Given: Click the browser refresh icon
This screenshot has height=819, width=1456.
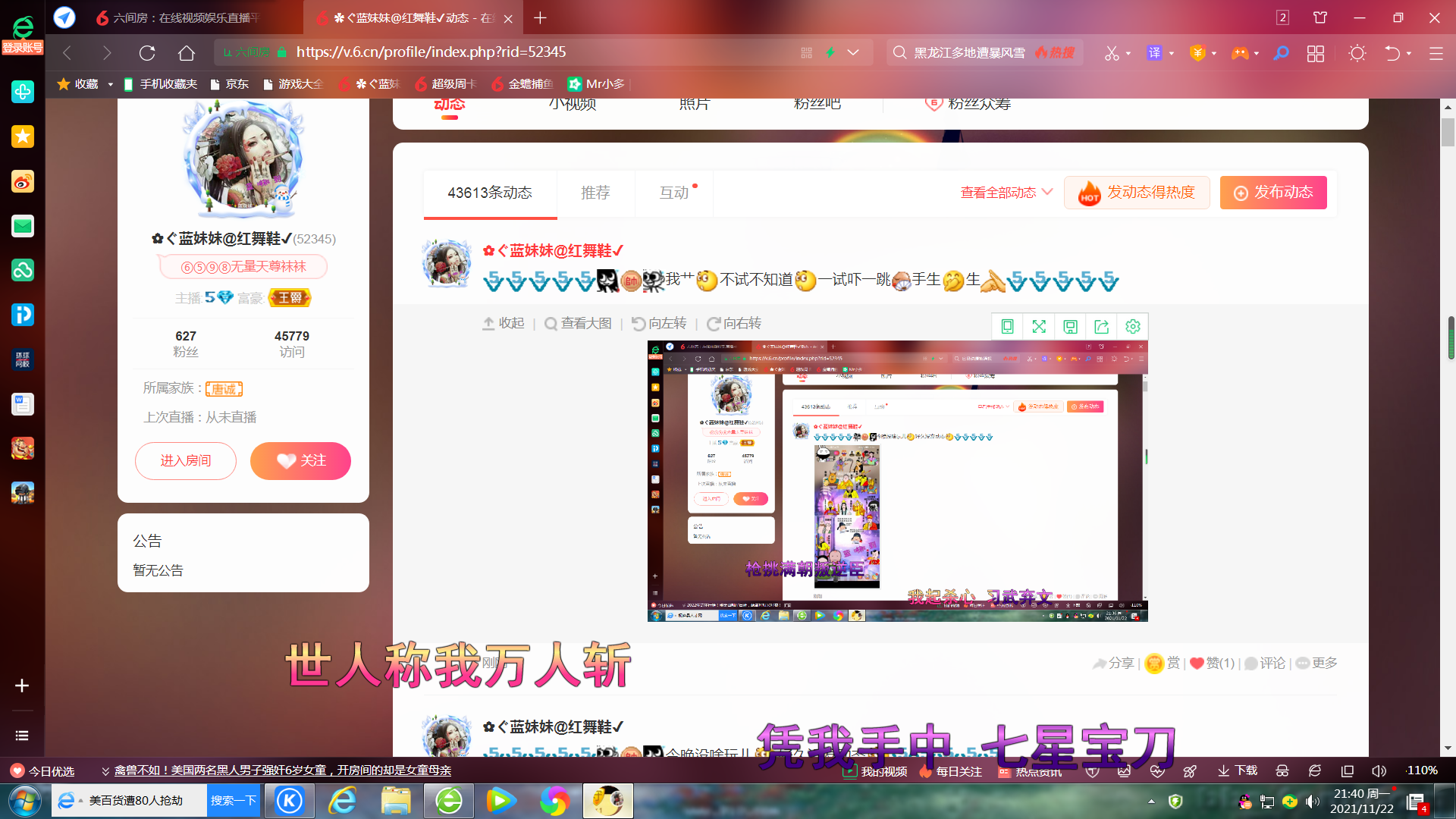Looking at the screenshot, I should [147, 53].
